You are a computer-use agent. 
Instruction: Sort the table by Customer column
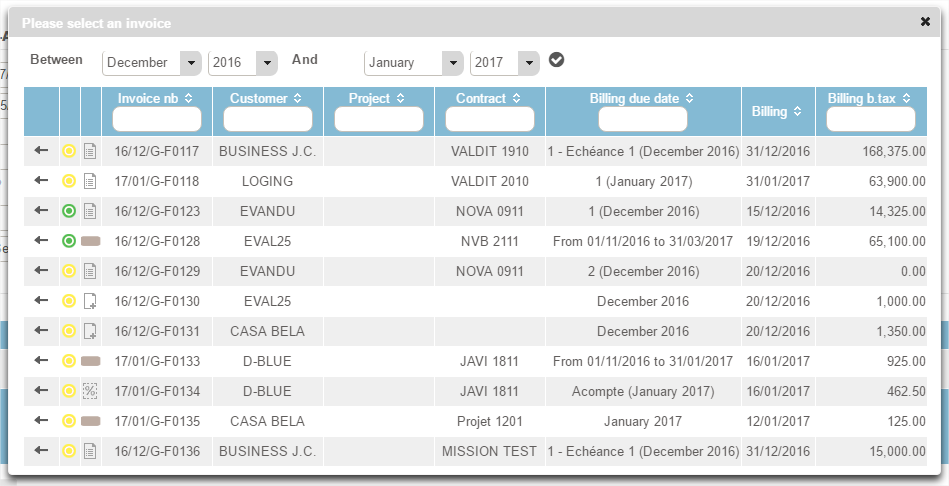pos(267,98)
